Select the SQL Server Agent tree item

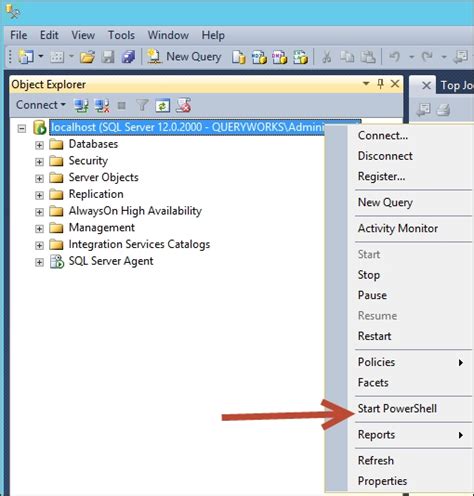pos(111,261)
